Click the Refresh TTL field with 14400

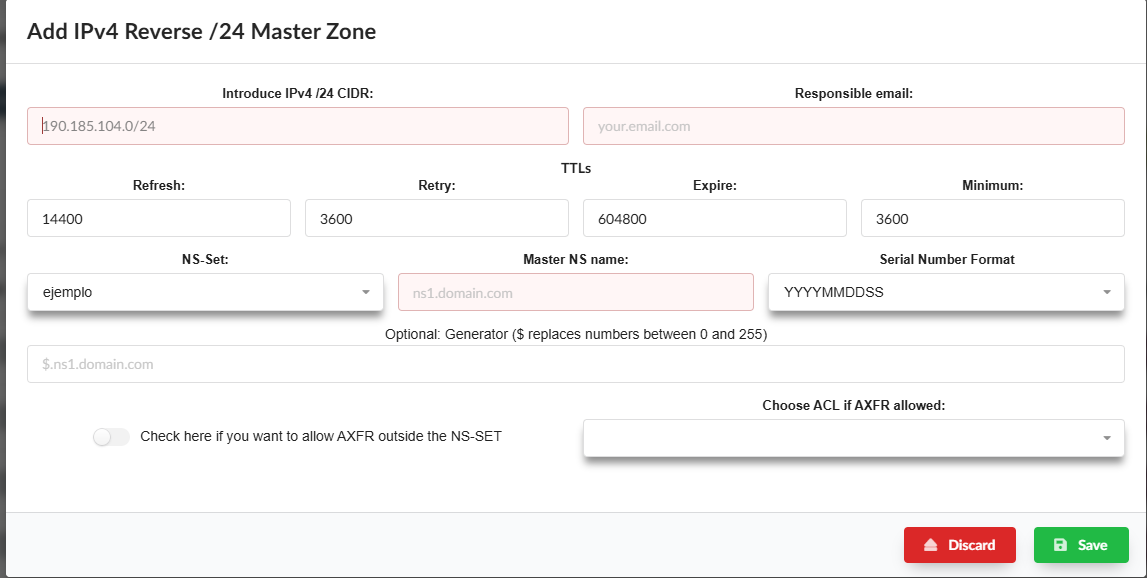click(158, 219)
